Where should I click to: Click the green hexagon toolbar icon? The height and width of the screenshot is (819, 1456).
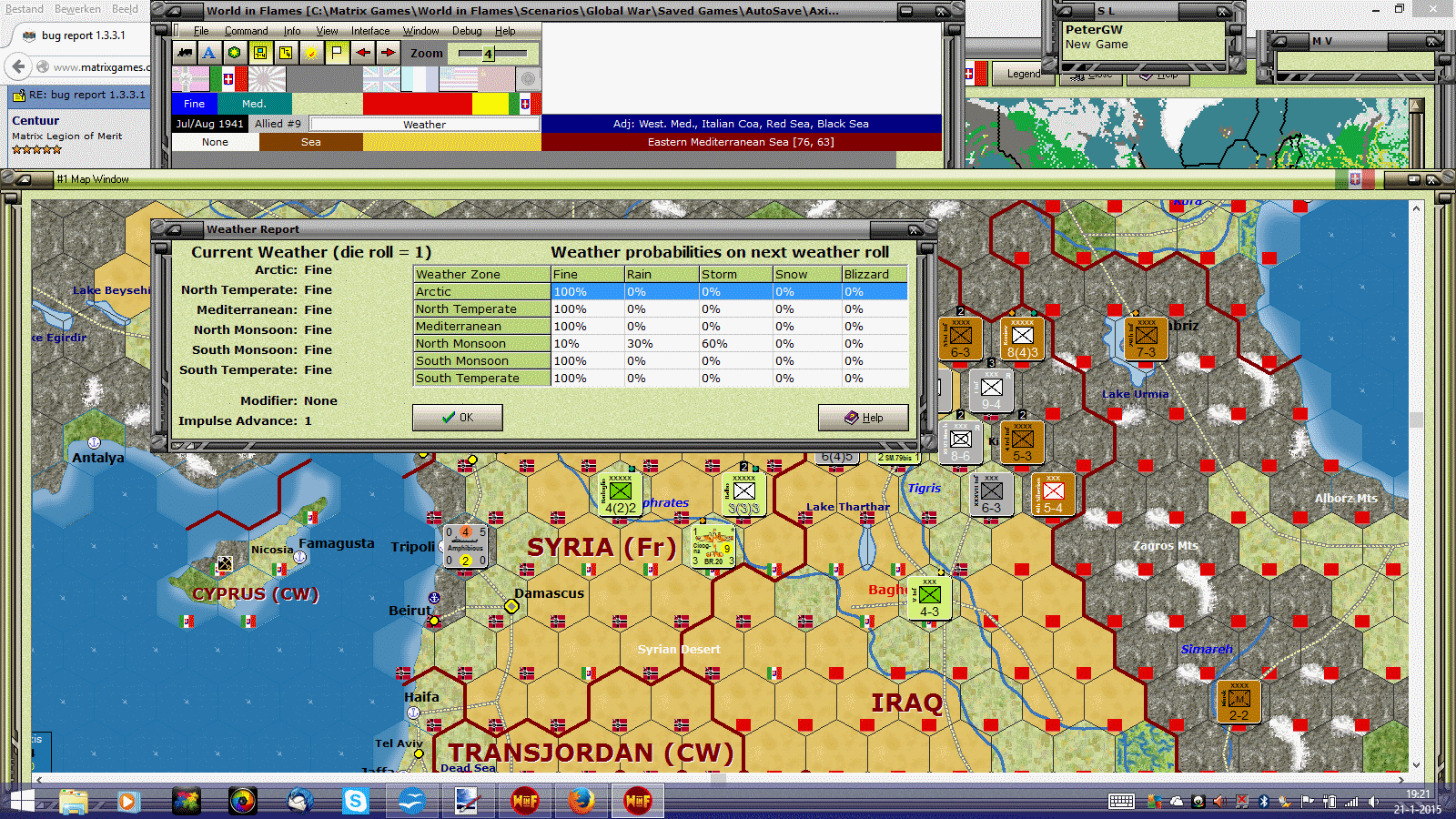tap(235, 53)
